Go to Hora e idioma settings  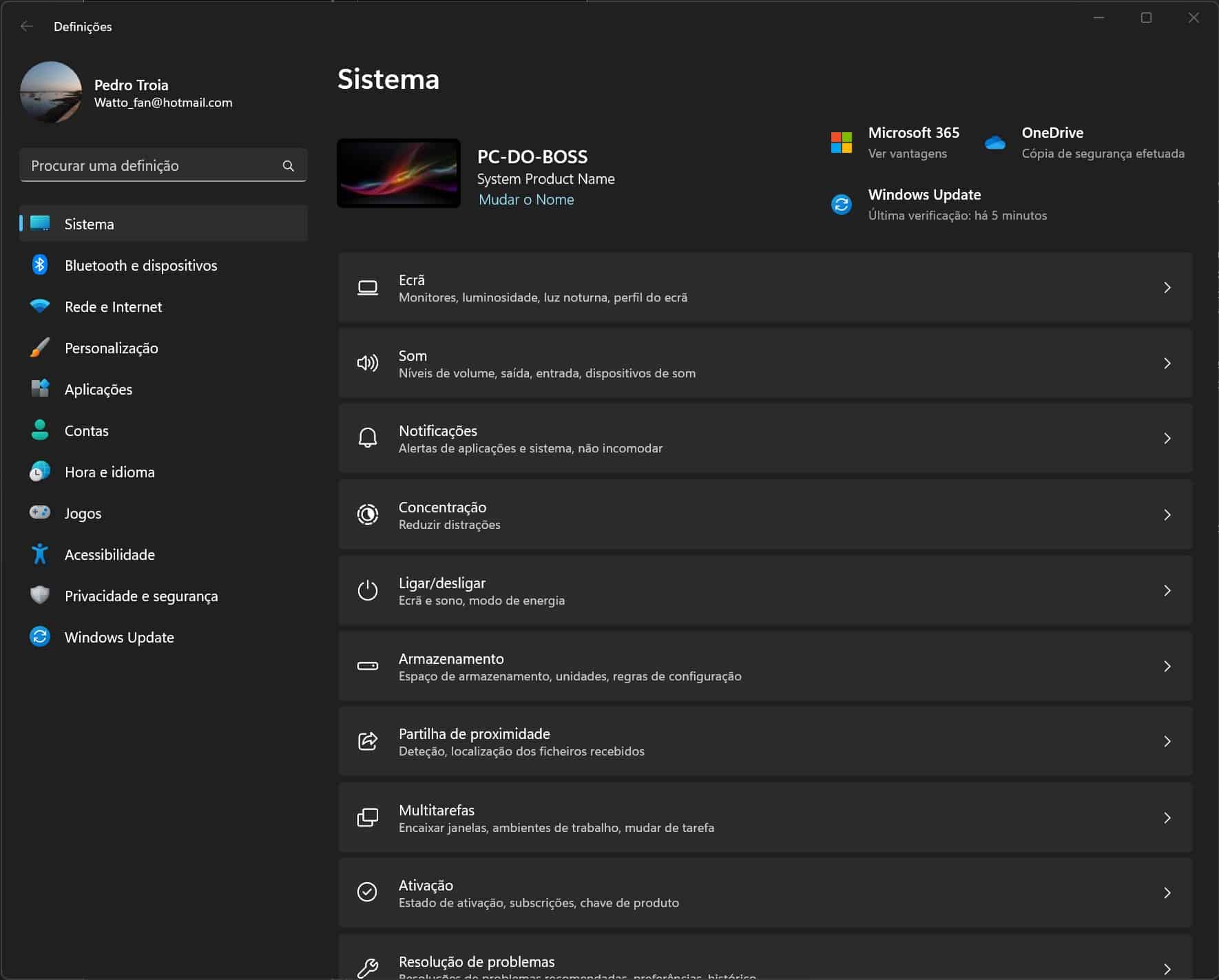(110, 472)
